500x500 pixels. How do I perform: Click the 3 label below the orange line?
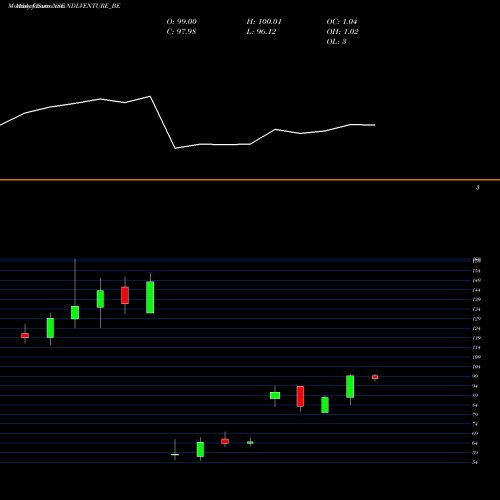(x=478, y=188)
